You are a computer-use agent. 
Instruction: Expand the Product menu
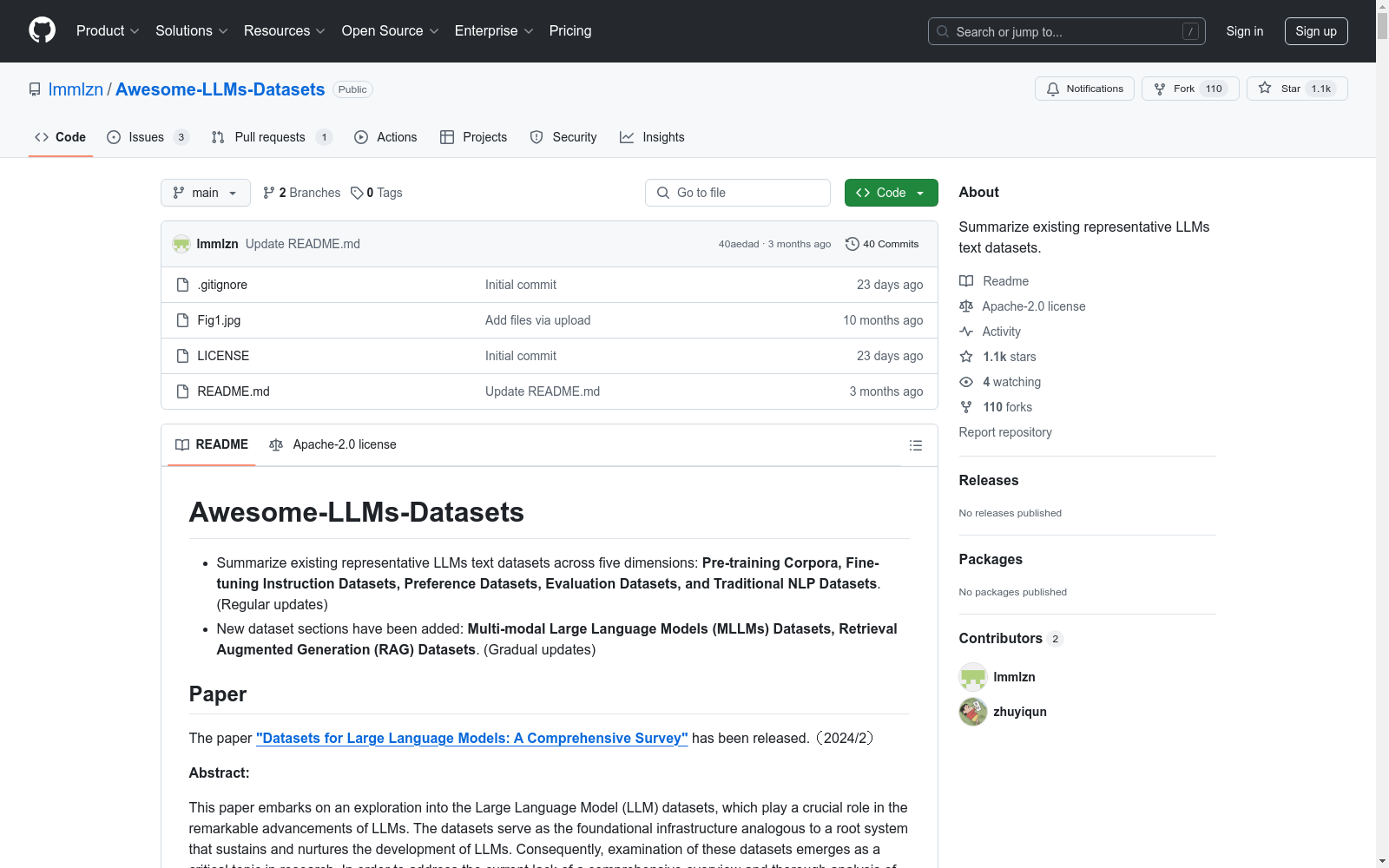coord(108,30)
